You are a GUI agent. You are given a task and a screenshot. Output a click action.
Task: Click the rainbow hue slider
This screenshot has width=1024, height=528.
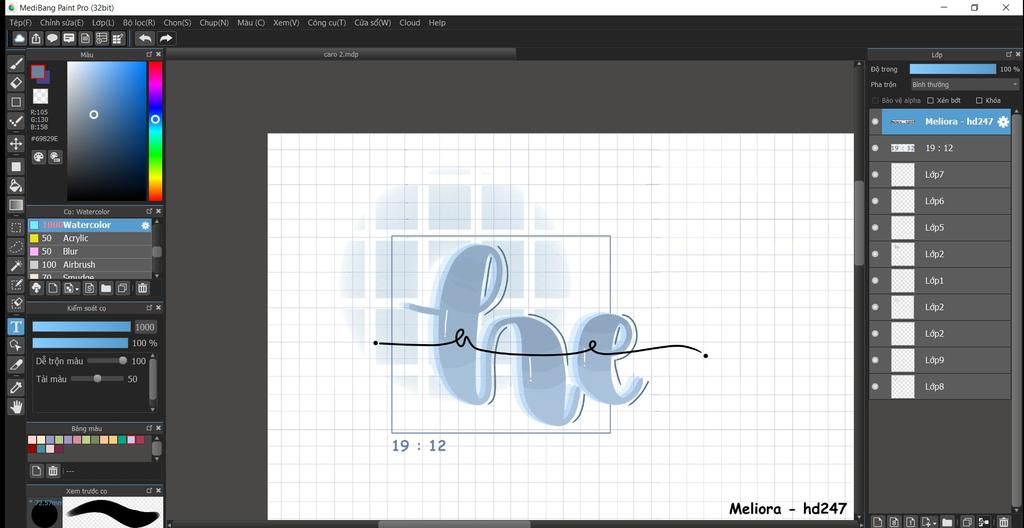[155, 131]
